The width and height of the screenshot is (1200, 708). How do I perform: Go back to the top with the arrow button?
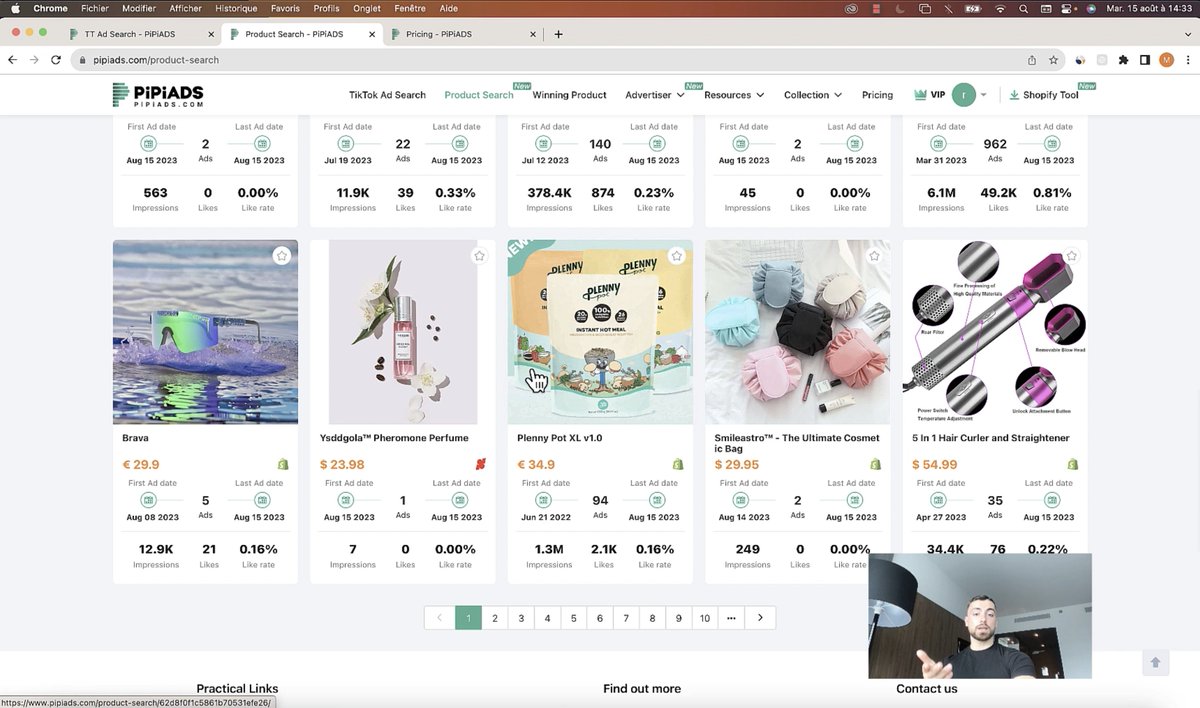coord(1155,662)
